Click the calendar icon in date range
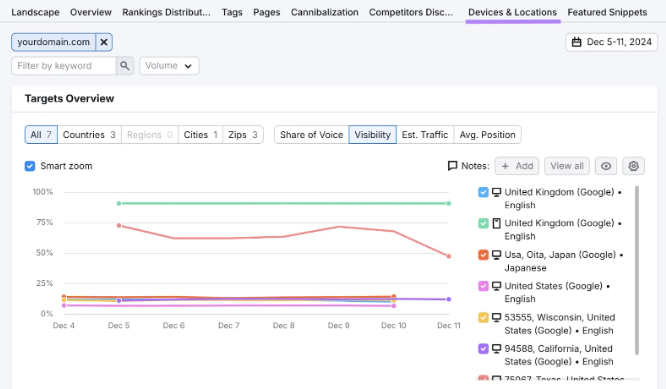 coord(576,42)
